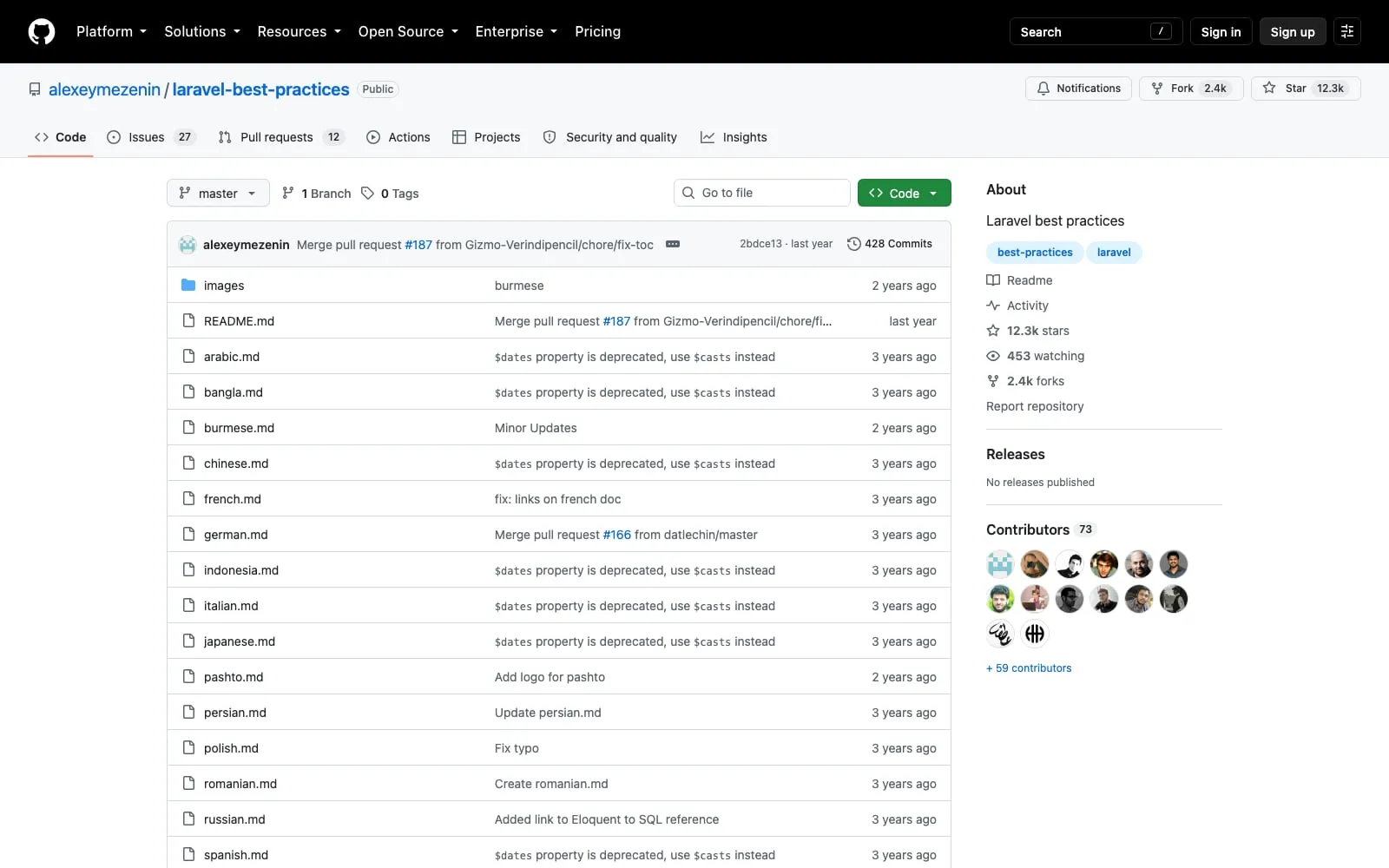Click the repository icon before alexeymezenin

[35, 89]
